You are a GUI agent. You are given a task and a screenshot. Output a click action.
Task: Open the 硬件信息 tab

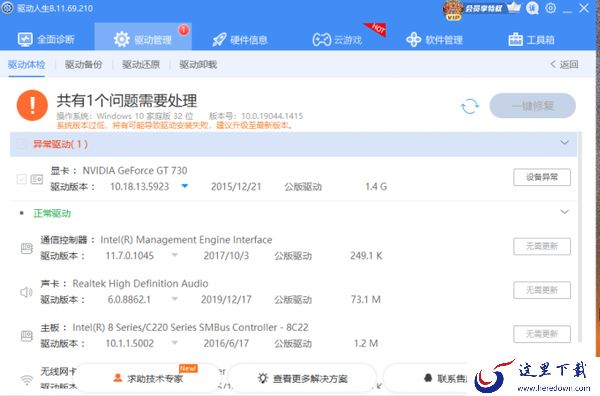click(240, 40)
